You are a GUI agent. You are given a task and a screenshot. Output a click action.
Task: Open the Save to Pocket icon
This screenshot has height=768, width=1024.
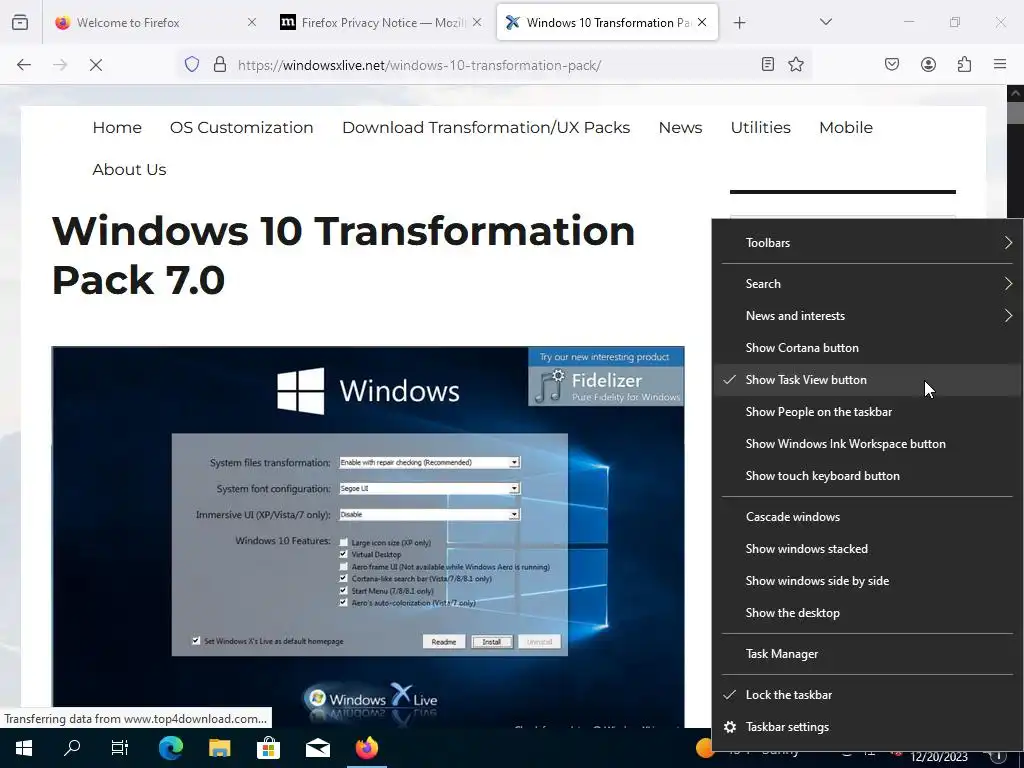tap(892, 64)
